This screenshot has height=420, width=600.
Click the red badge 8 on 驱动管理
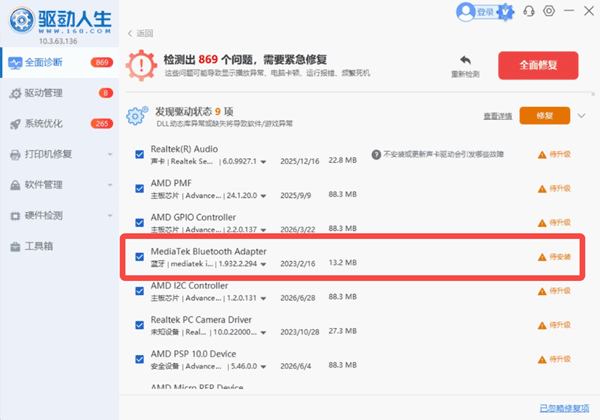click(106, 93)
